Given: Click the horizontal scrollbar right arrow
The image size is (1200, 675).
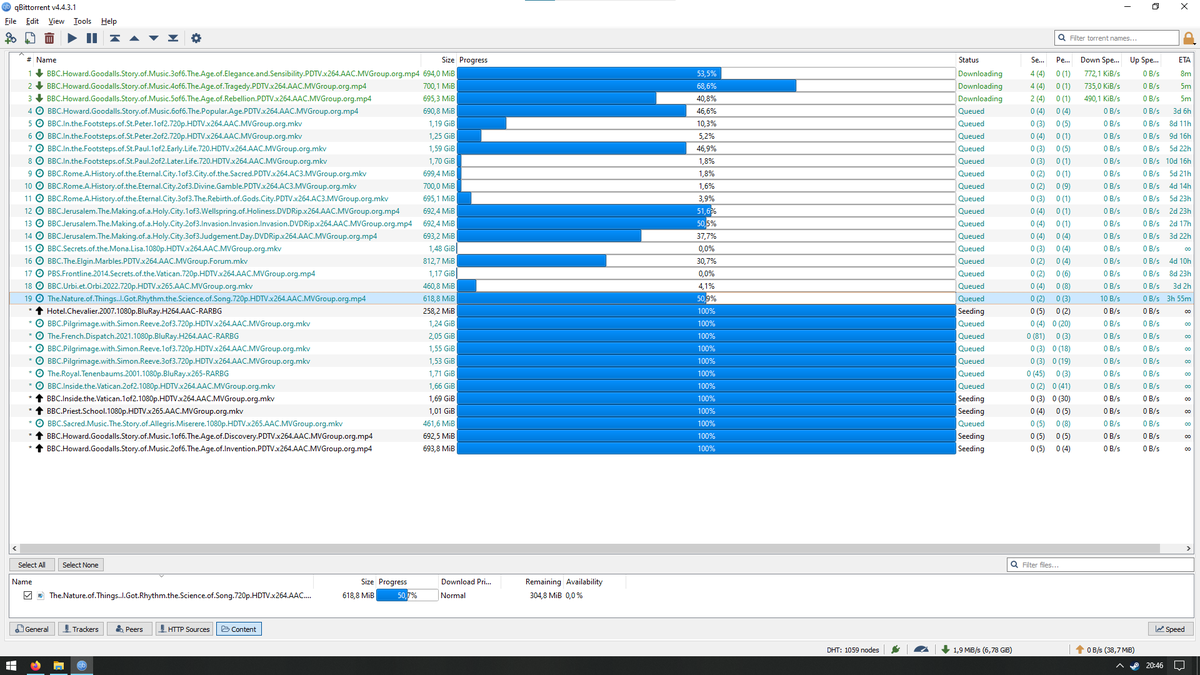Looking at the screenshot, I should [1188, 549].
